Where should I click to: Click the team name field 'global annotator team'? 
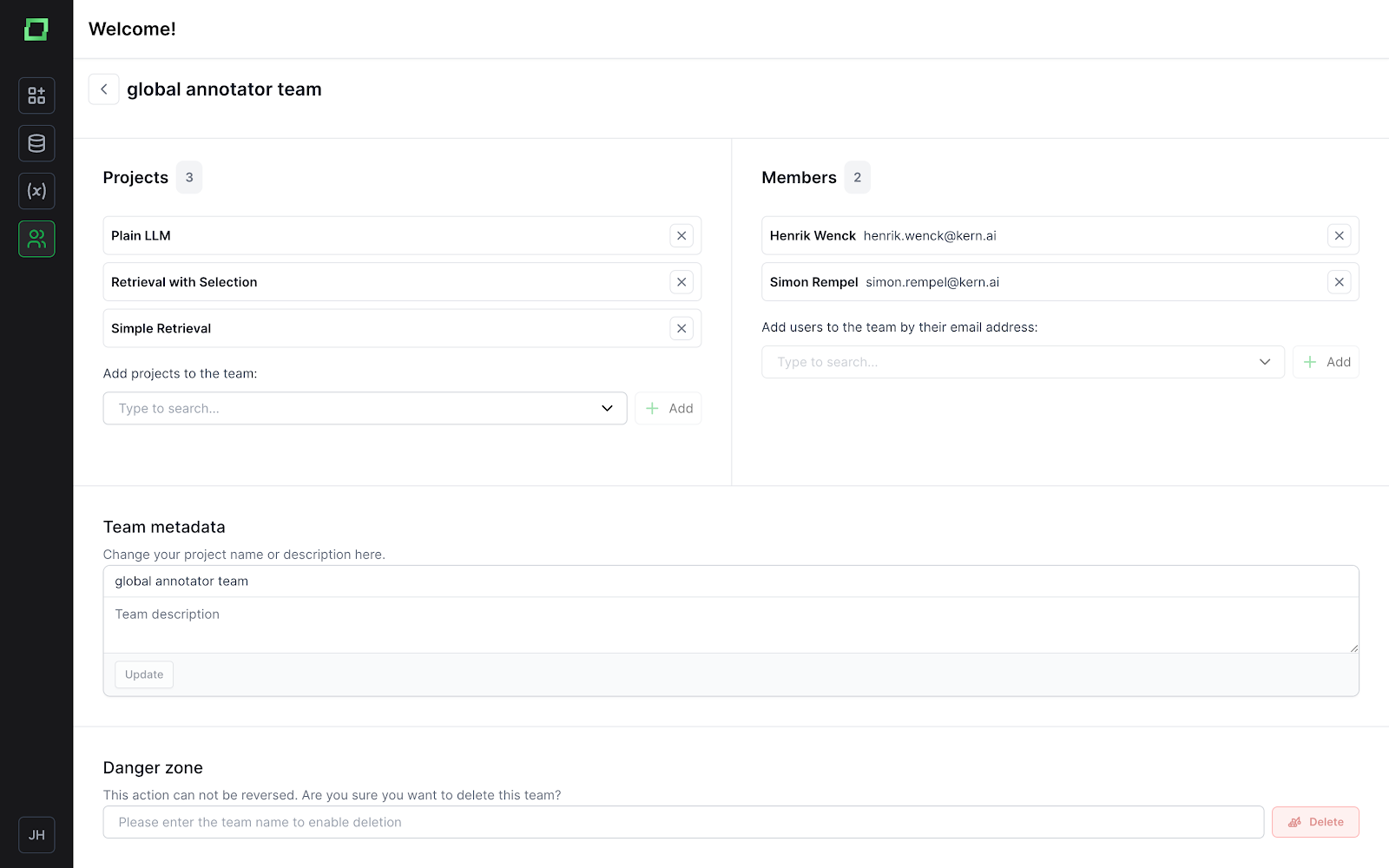pyautogui.click(x=731, y=582)
